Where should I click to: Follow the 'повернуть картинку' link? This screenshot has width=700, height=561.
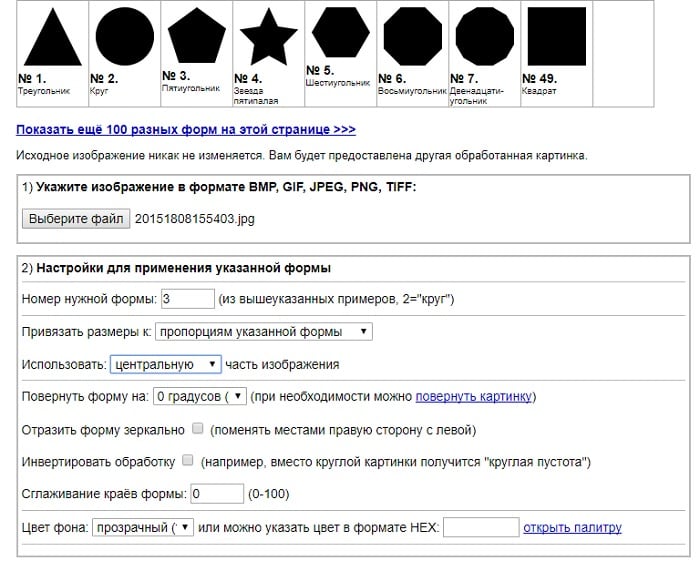(474, 397)
